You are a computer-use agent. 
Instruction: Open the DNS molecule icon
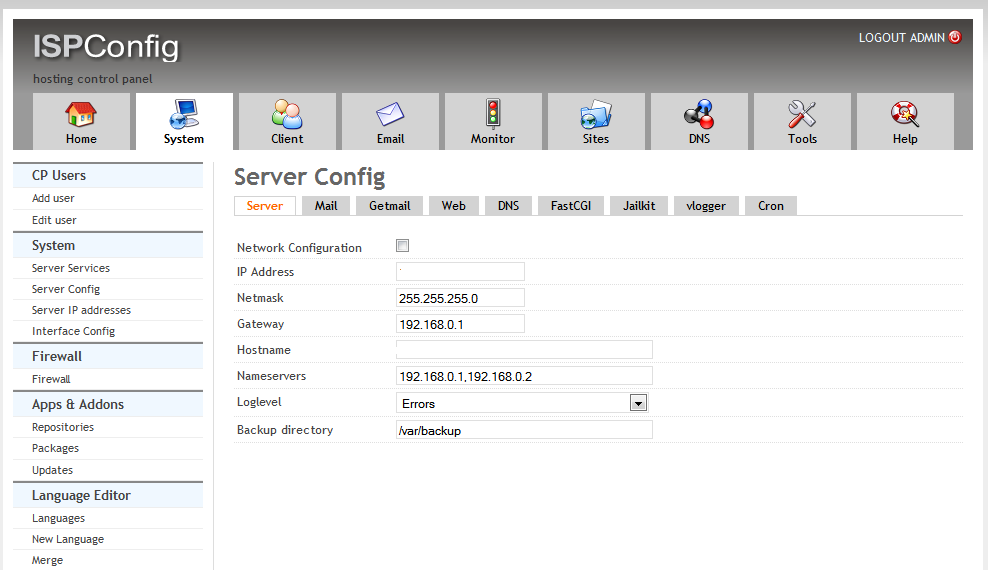coord(699,114)
